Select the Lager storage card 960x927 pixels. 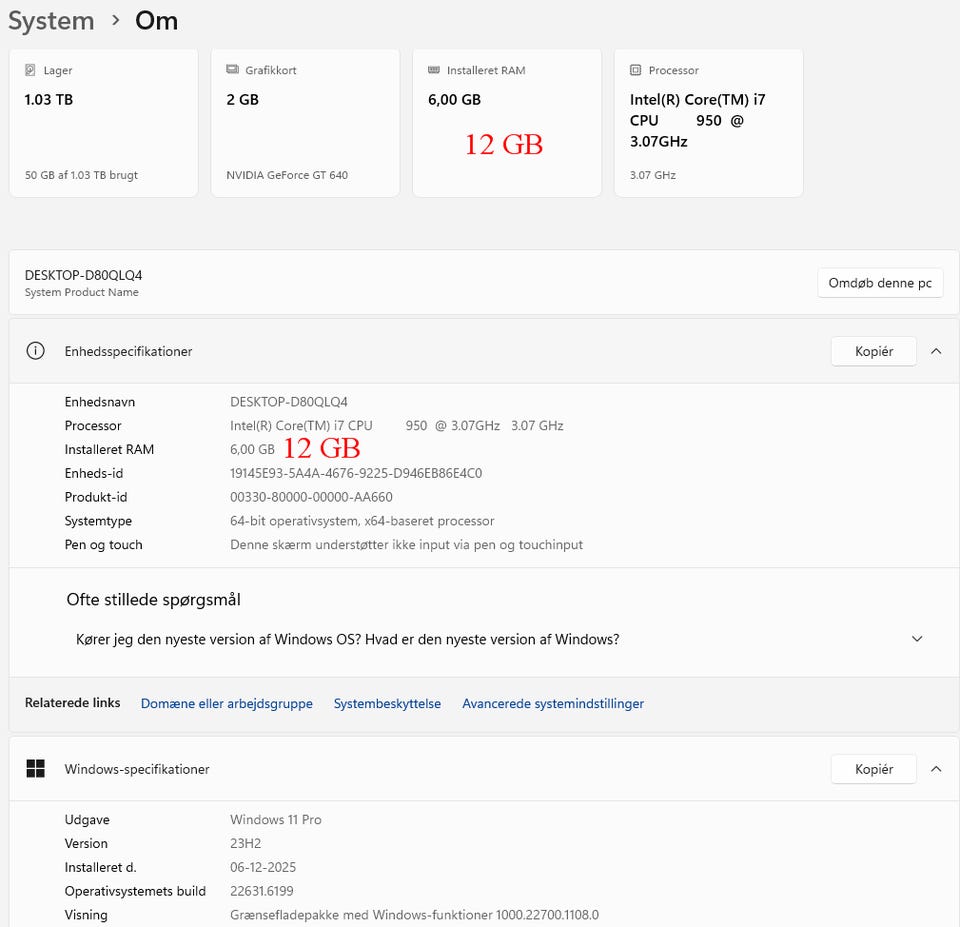tap(103, 123)
